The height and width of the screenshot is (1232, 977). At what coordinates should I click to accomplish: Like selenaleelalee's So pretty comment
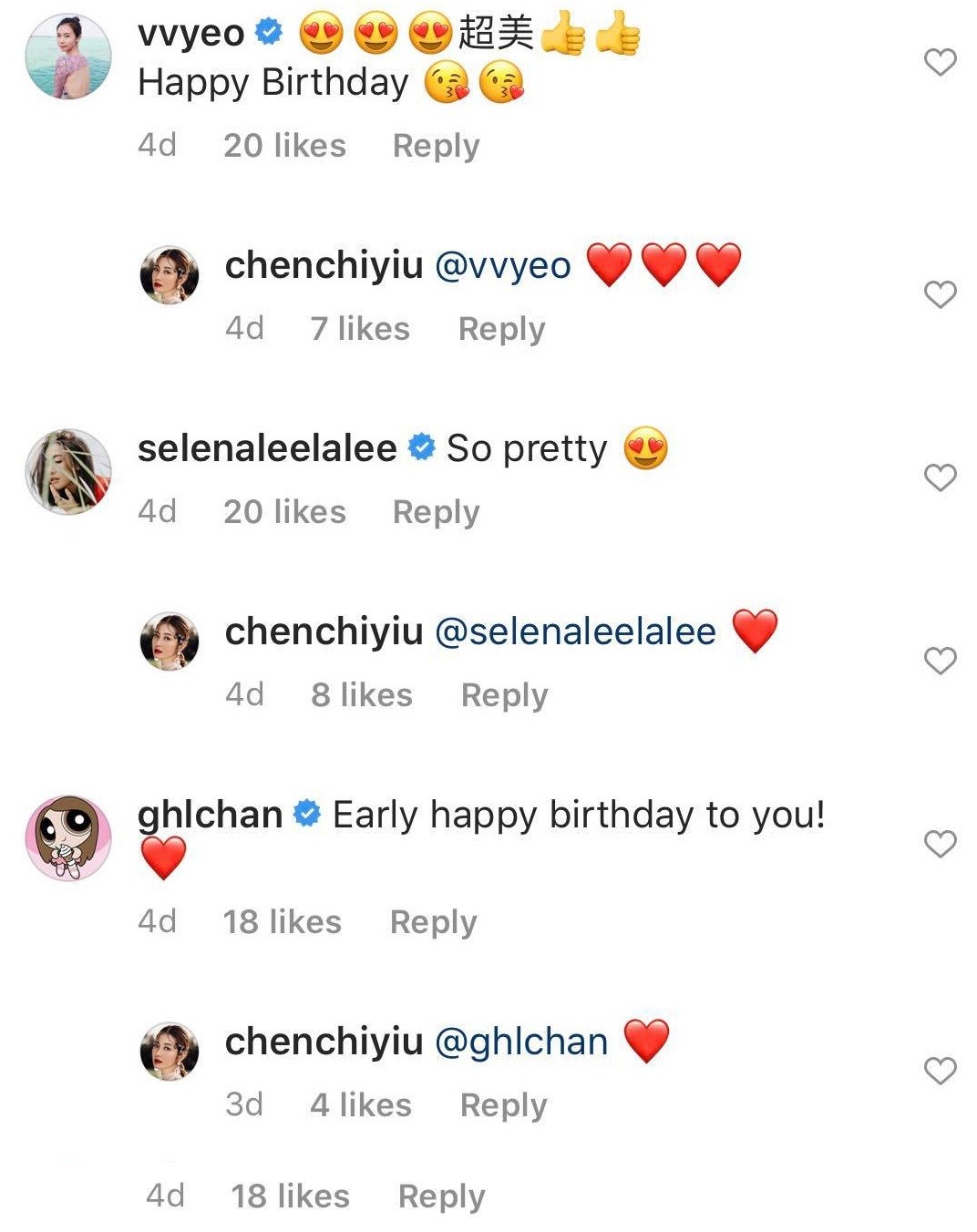point(940,477)
